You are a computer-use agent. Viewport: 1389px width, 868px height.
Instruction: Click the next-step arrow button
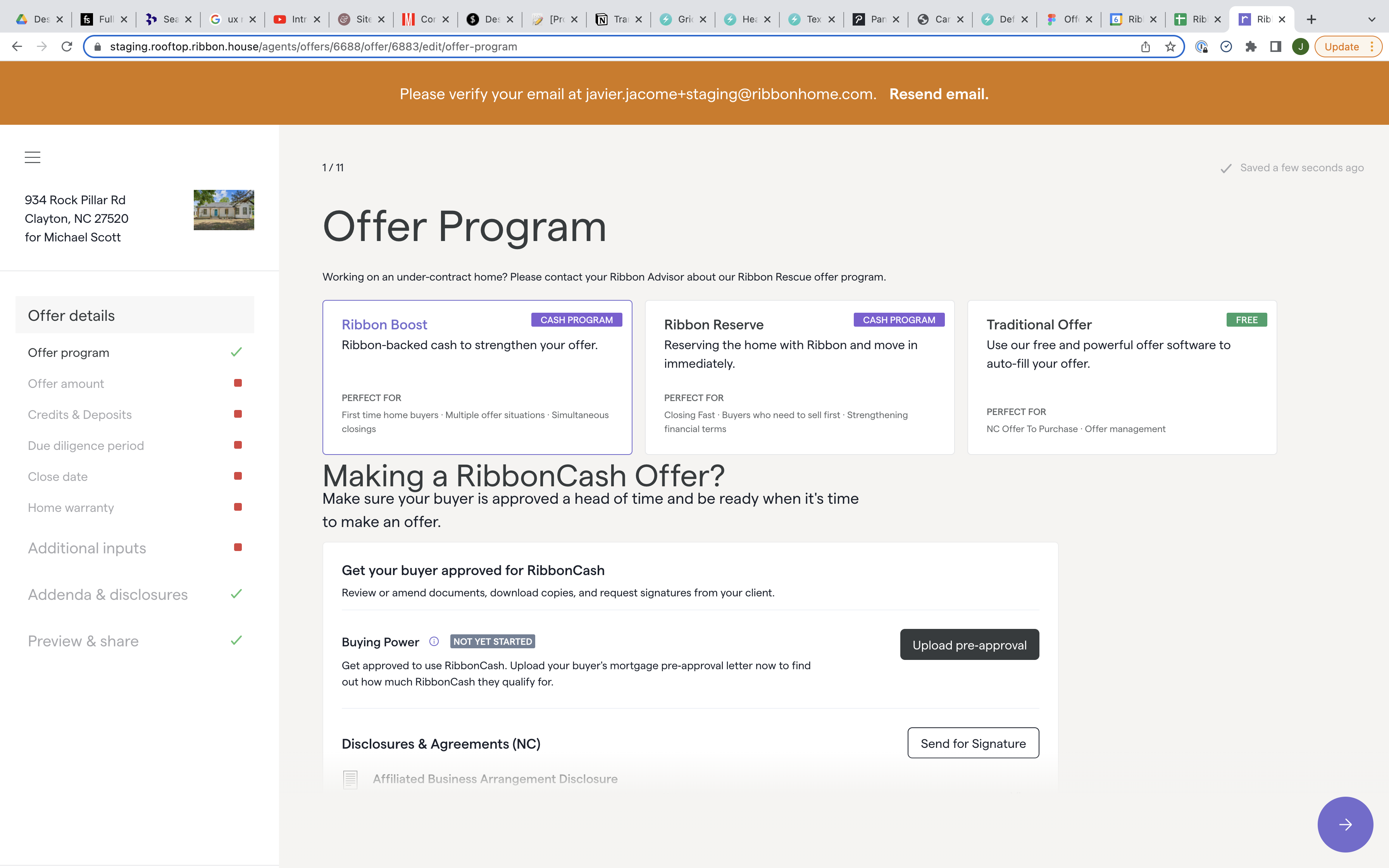coord(1345,824)
